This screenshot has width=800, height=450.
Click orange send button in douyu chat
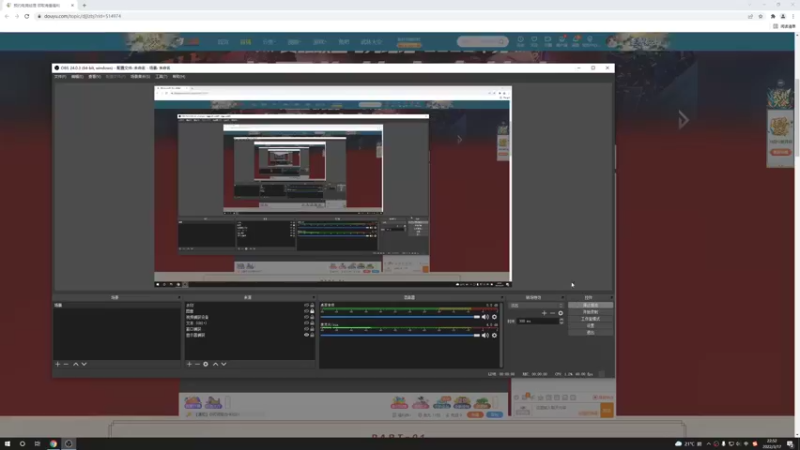pyautogui.click(x=607, y=410)
